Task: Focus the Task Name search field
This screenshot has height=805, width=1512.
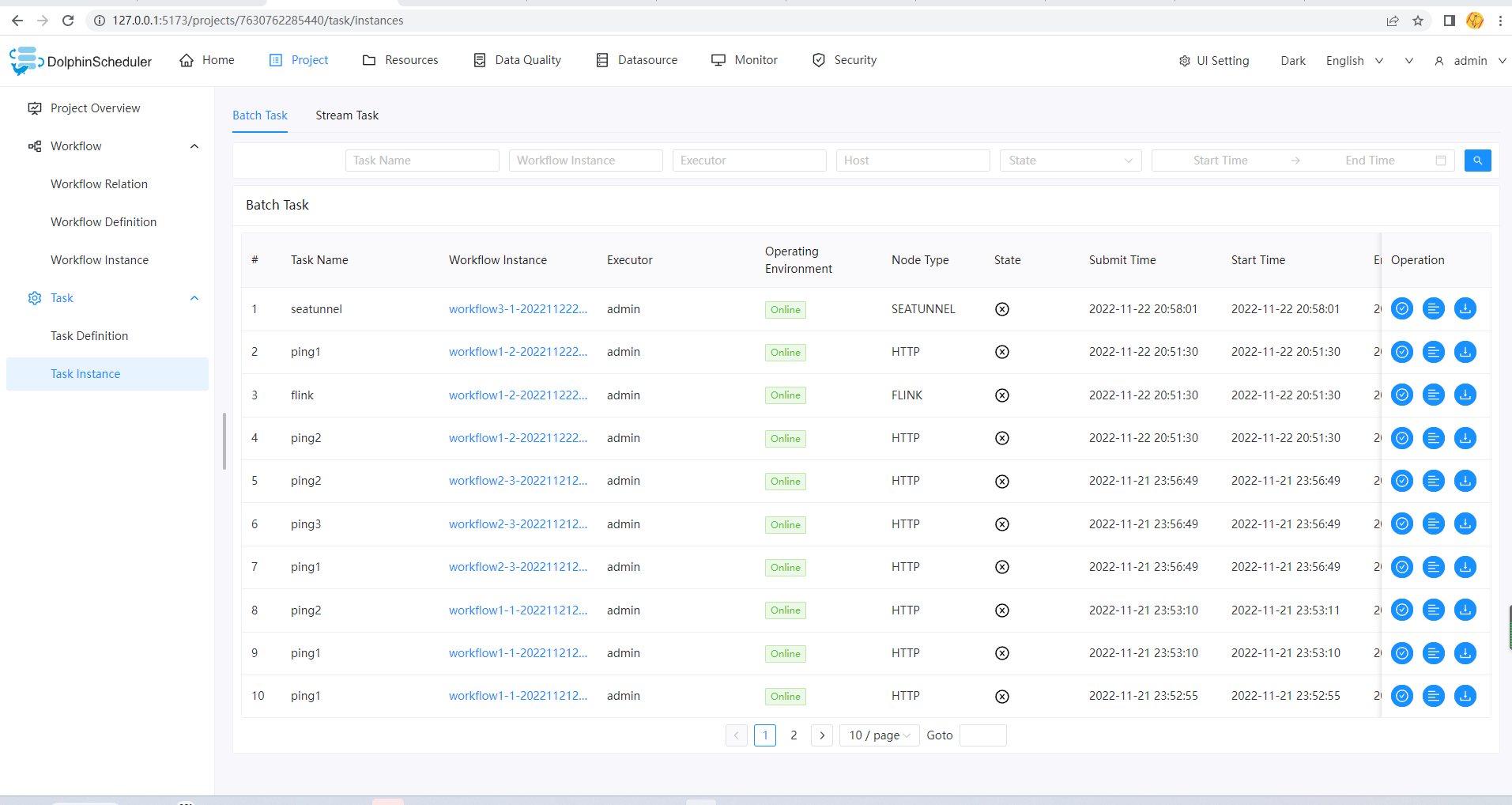Action: tap(422, 161)
